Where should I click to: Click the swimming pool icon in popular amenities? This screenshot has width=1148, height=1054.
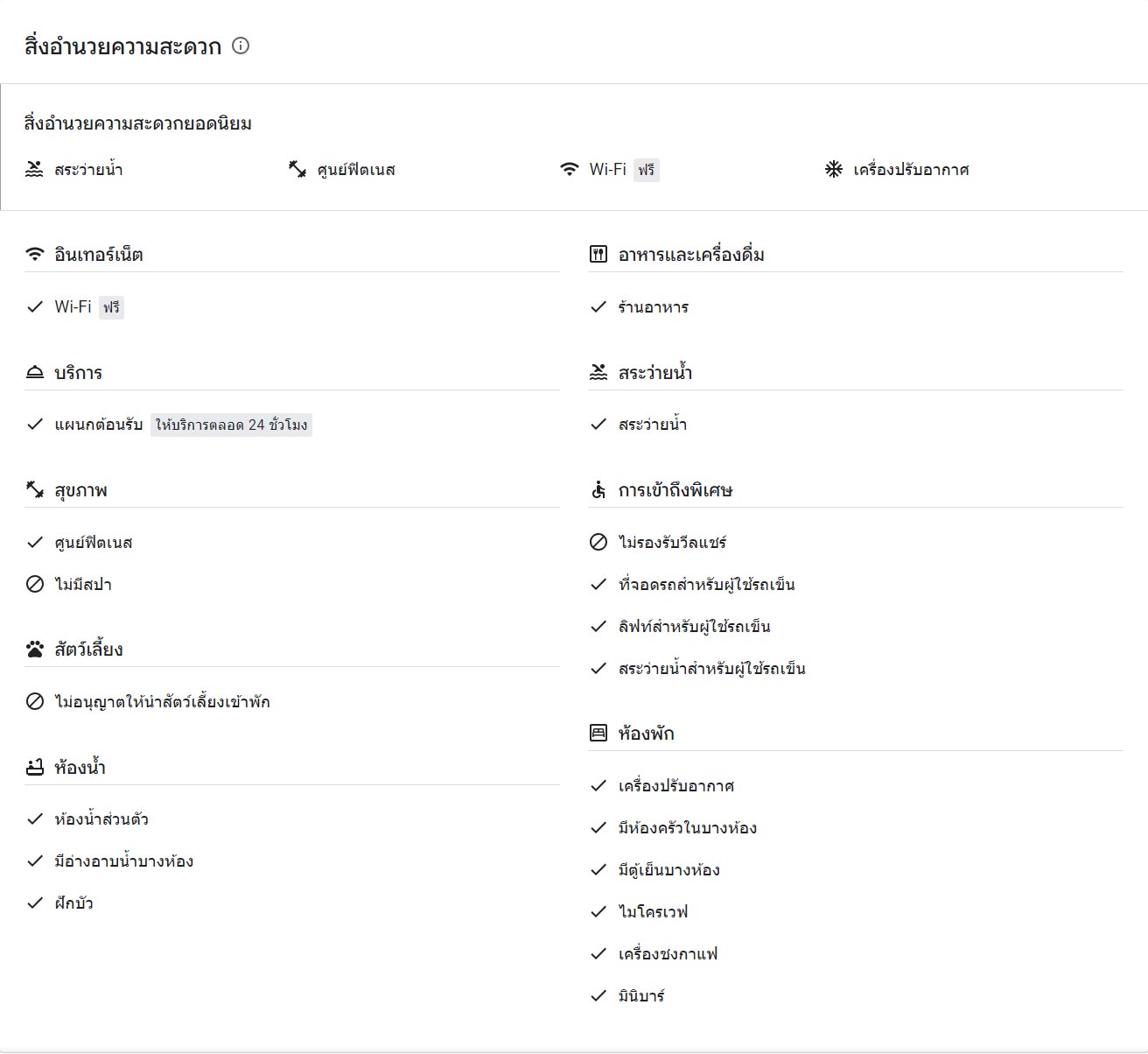(34, 169)
